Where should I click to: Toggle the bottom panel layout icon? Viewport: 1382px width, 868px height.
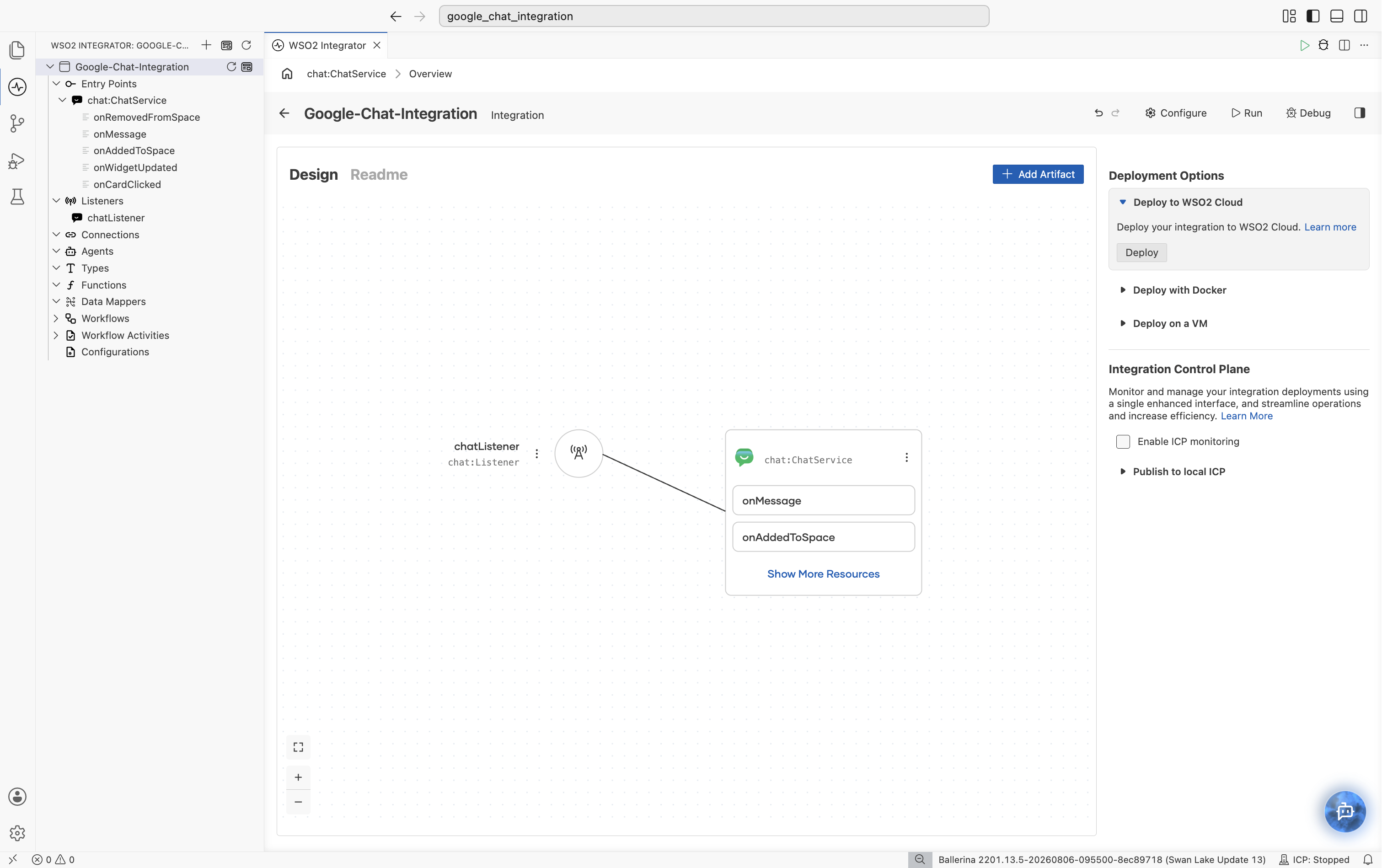click(x=1337, y=16)
